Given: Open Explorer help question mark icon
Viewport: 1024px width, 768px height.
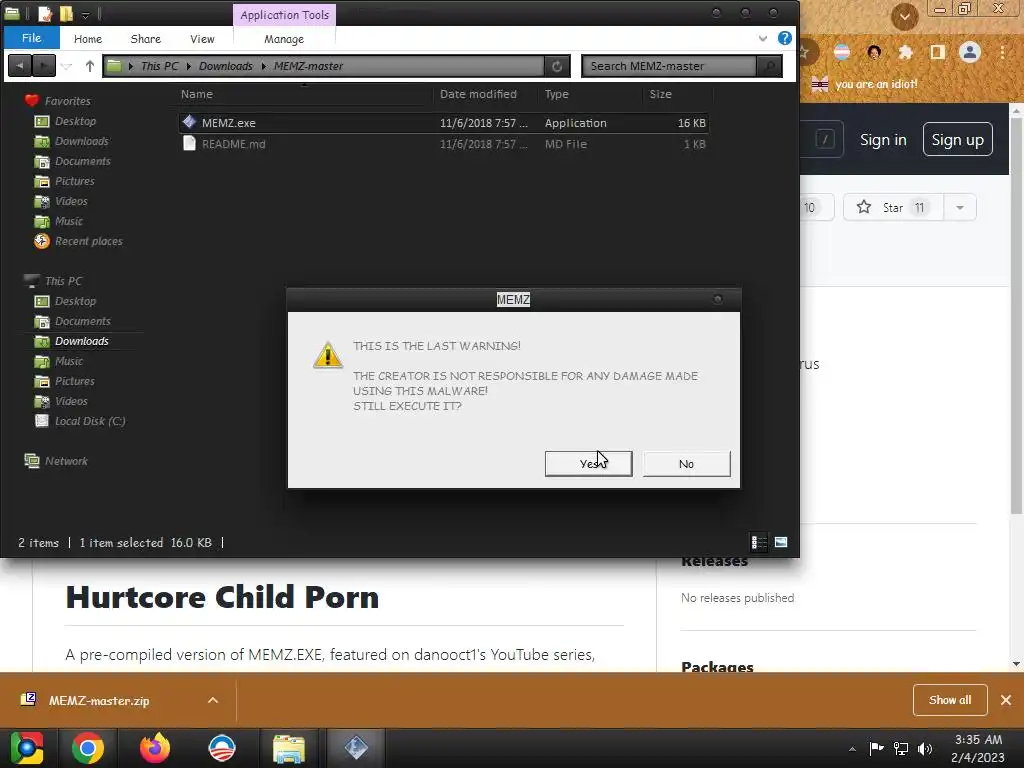Looking at the screenshot, I should pyautogui.click(x=784, y=38).
